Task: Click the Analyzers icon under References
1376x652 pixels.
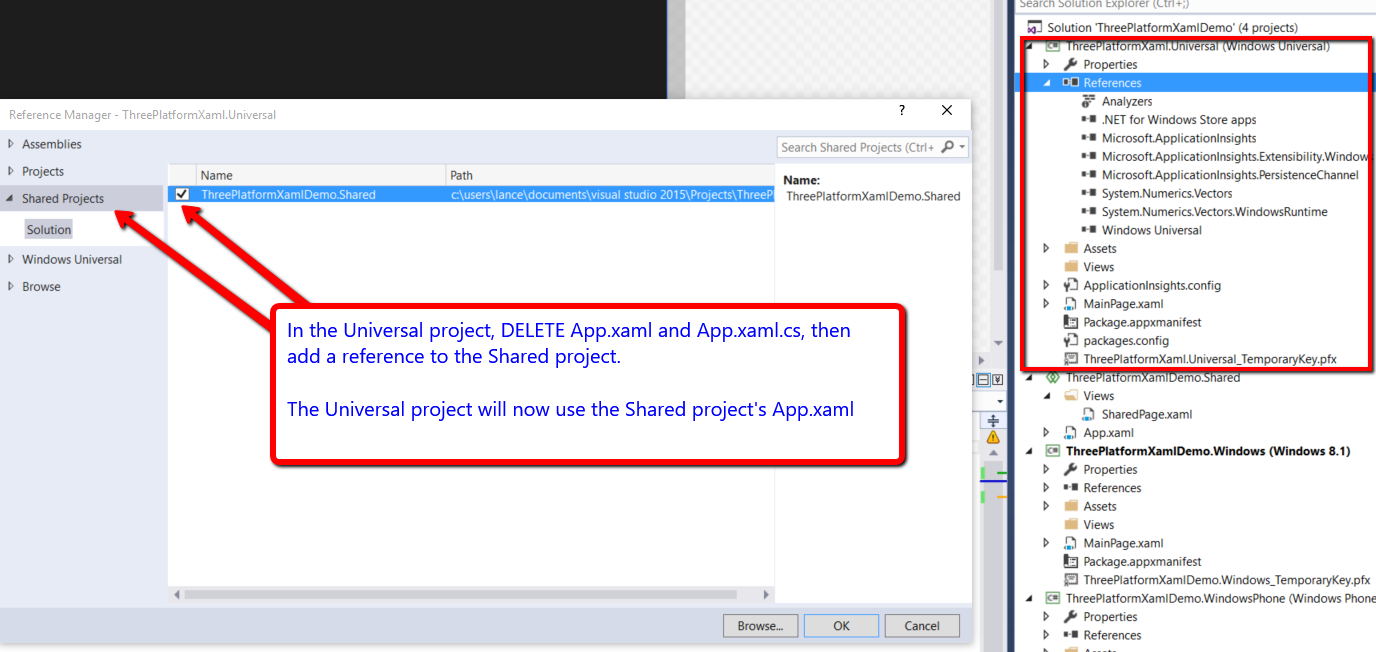Action: (1089, 101)
